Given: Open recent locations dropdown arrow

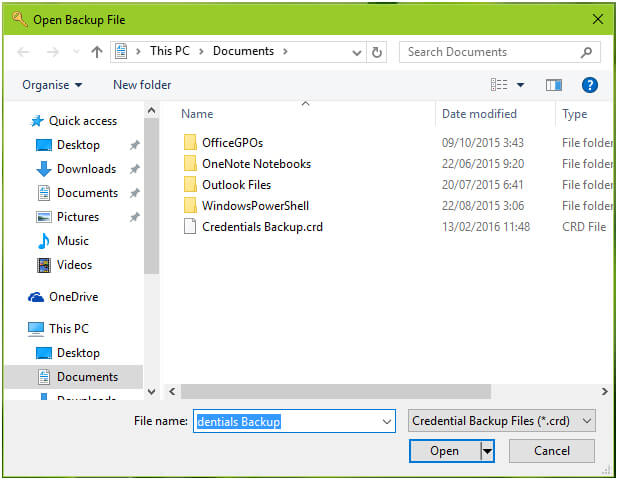Looking at the screenshot, I should [x=76, y=52].
